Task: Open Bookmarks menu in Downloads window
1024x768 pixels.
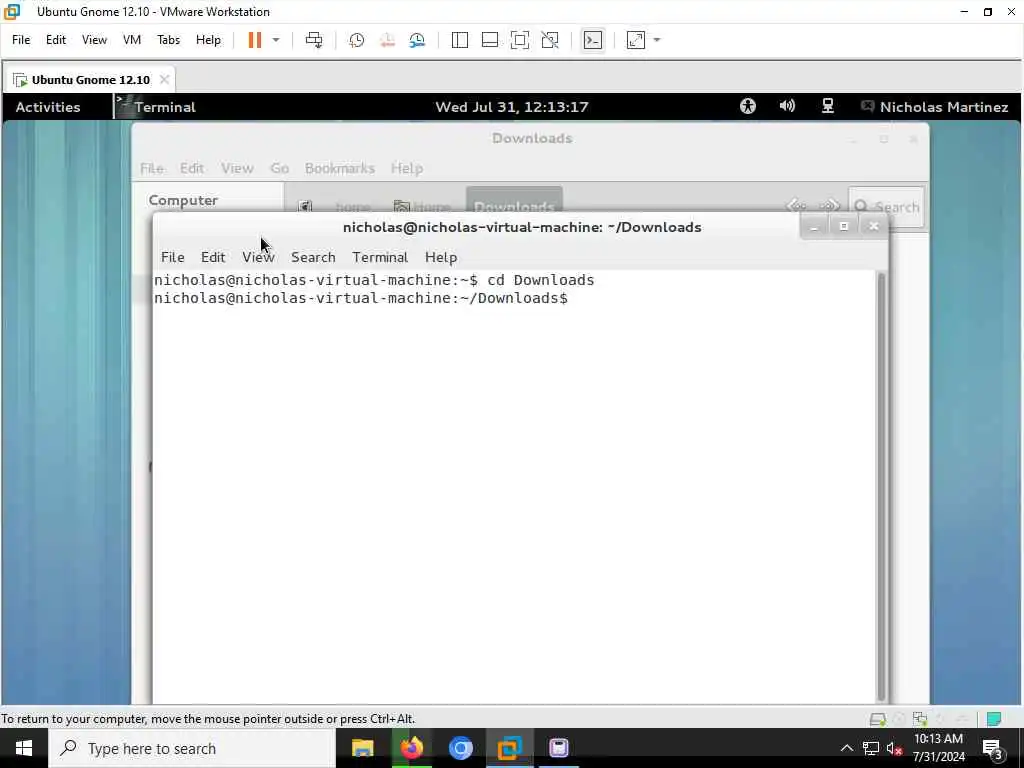Action: pyautogui.click(x=340, y=168)
